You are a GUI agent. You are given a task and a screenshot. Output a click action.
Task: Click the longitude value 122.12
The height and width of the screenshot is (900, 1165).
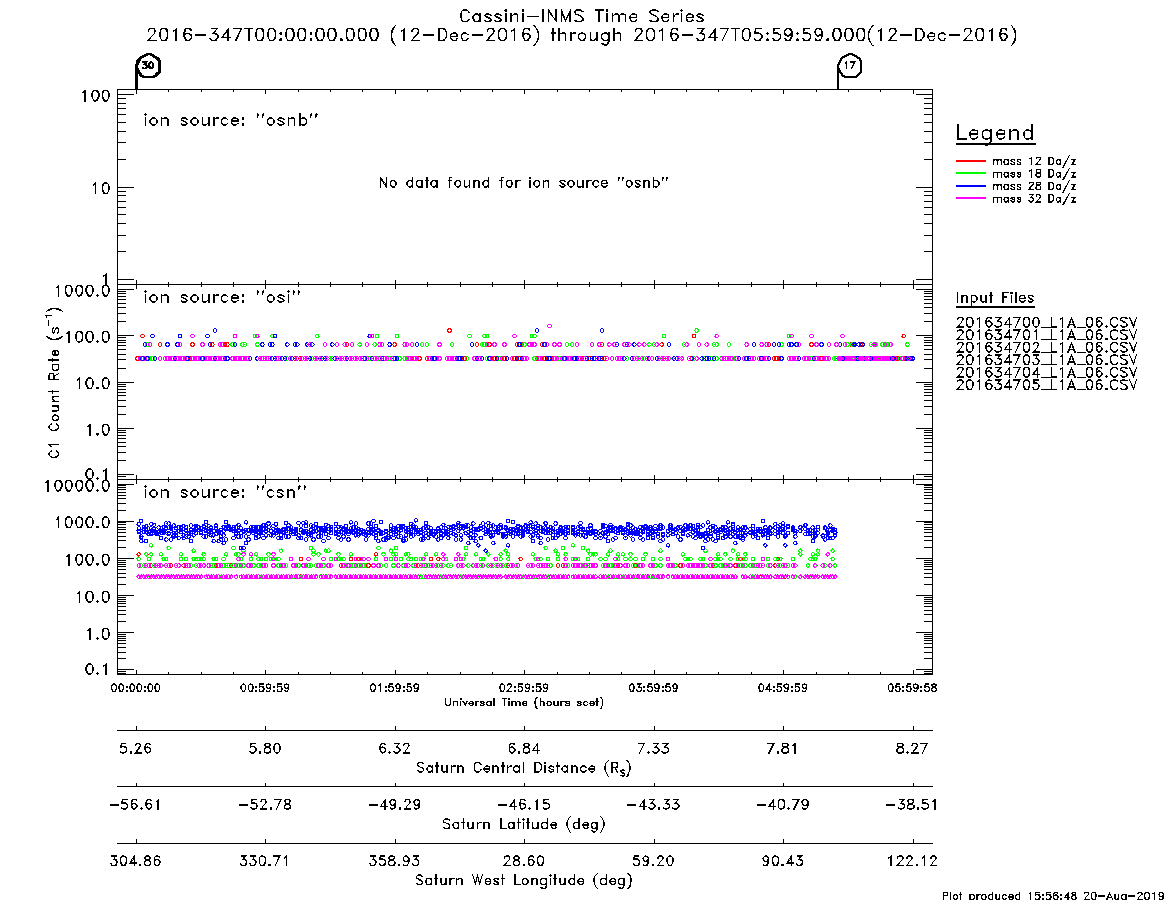pyautogui.click(x=912, y=861)
